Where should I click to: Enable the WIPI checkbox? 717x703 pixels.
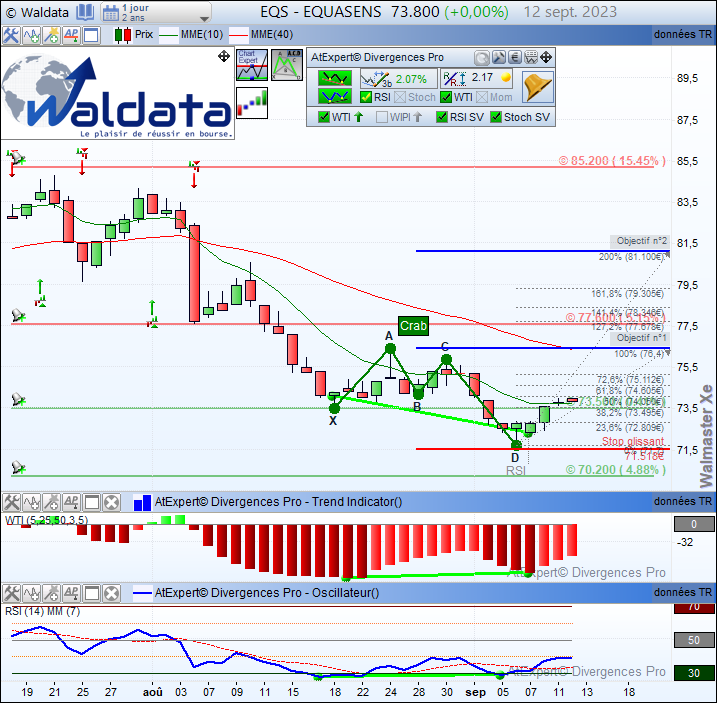(x=382, y=117)
